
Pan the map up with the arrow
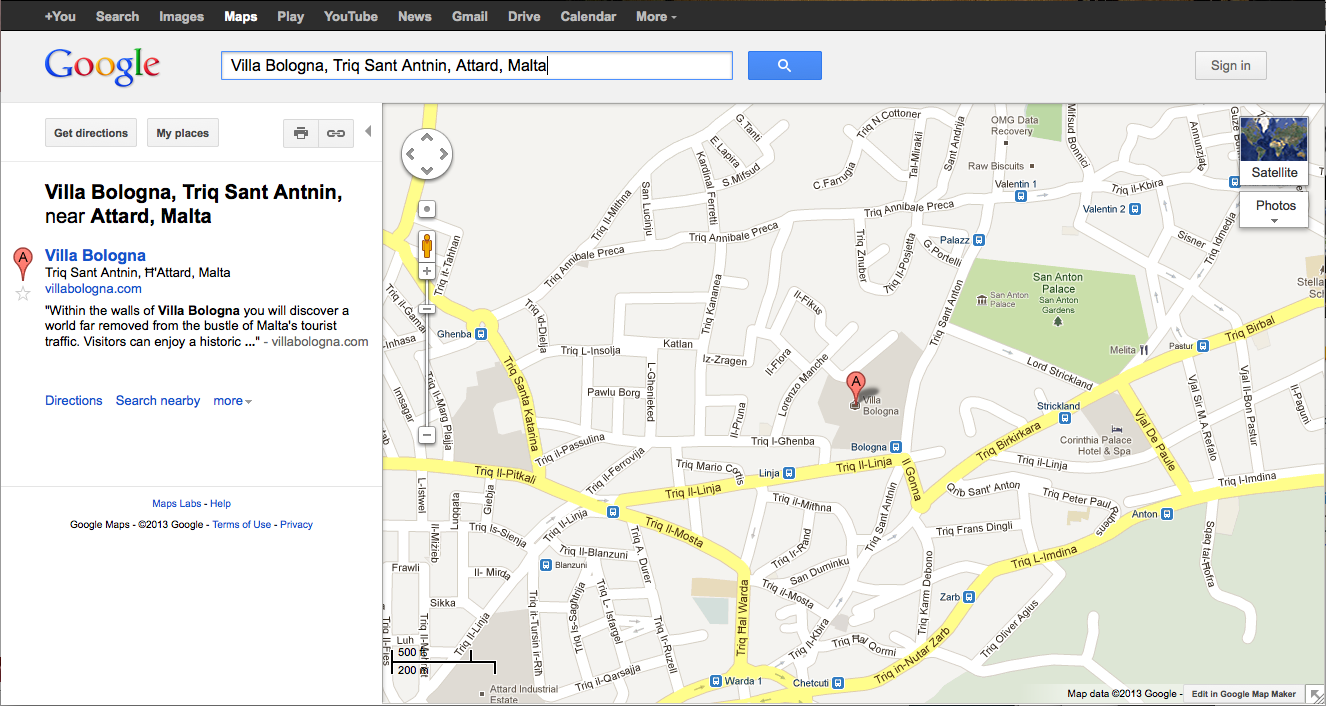tap(427, 138)
